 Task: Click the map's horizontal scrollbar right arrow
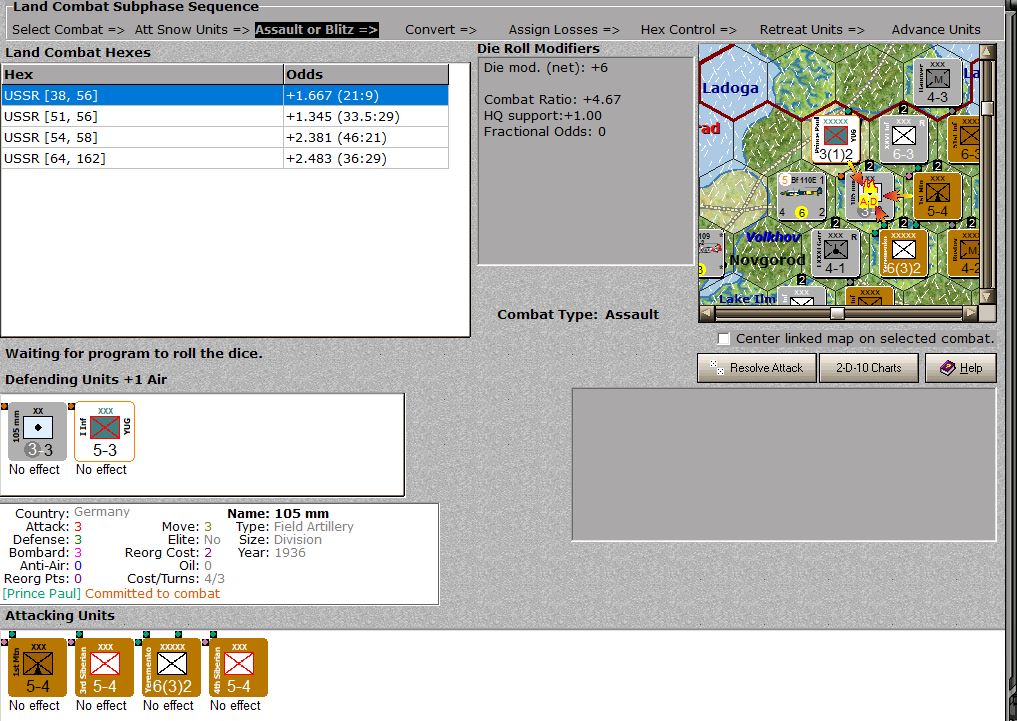point(970,314)
